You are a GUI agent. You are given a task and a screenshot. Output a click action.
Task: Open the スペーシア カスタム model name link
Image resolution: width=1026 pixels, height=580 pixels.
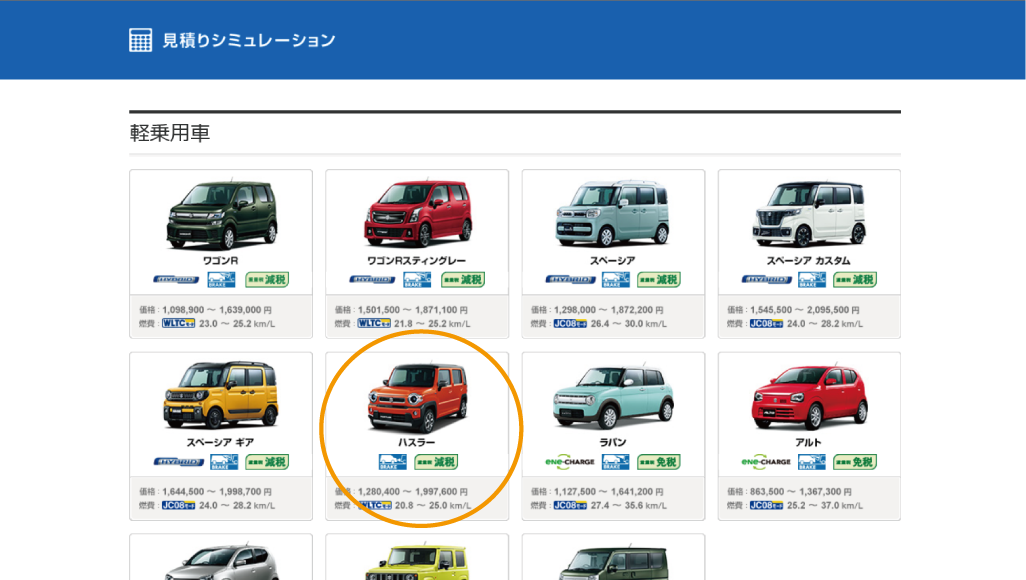tap(809, 261)
